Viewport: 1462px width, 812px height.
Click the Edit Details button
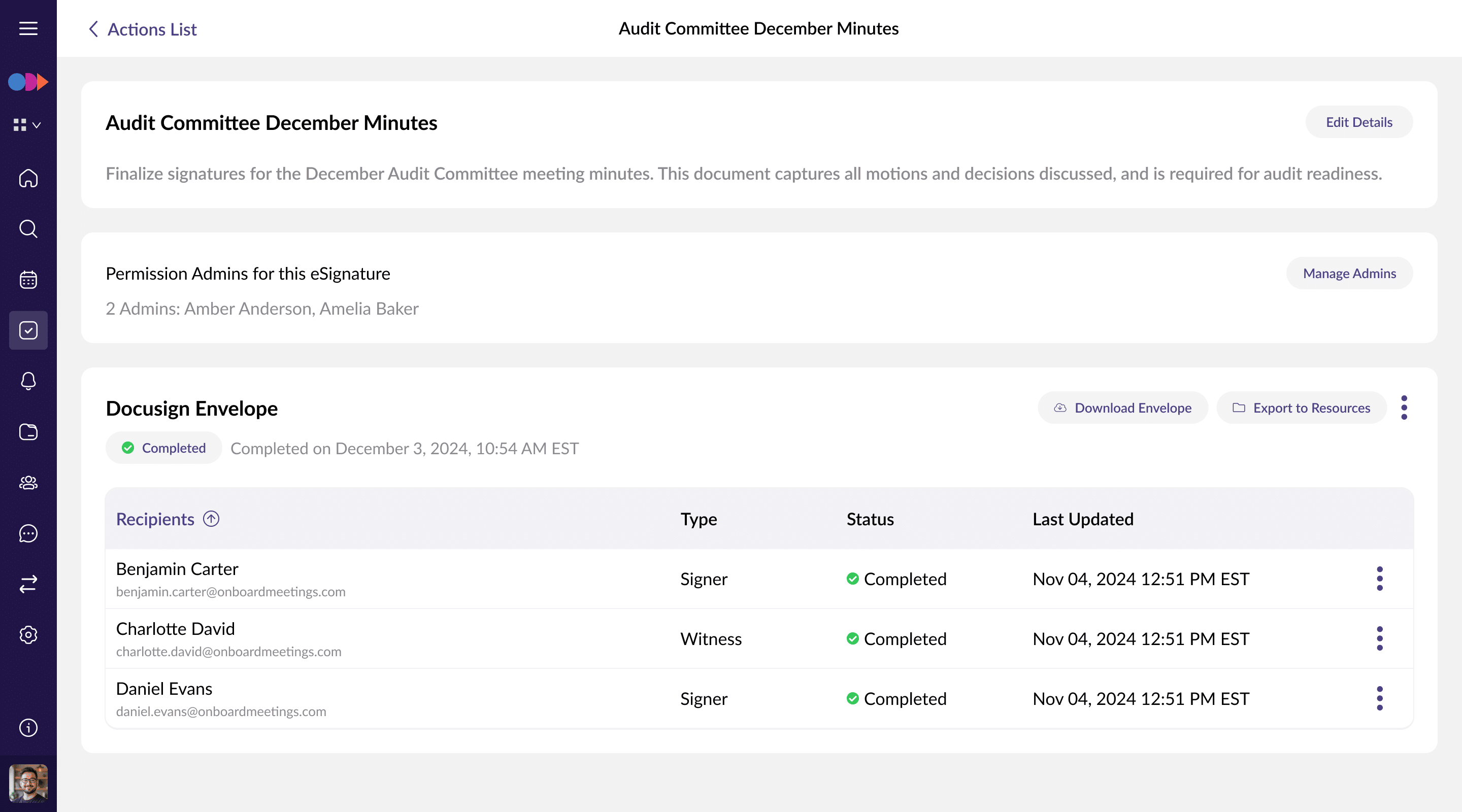(x=1358, y=122)
